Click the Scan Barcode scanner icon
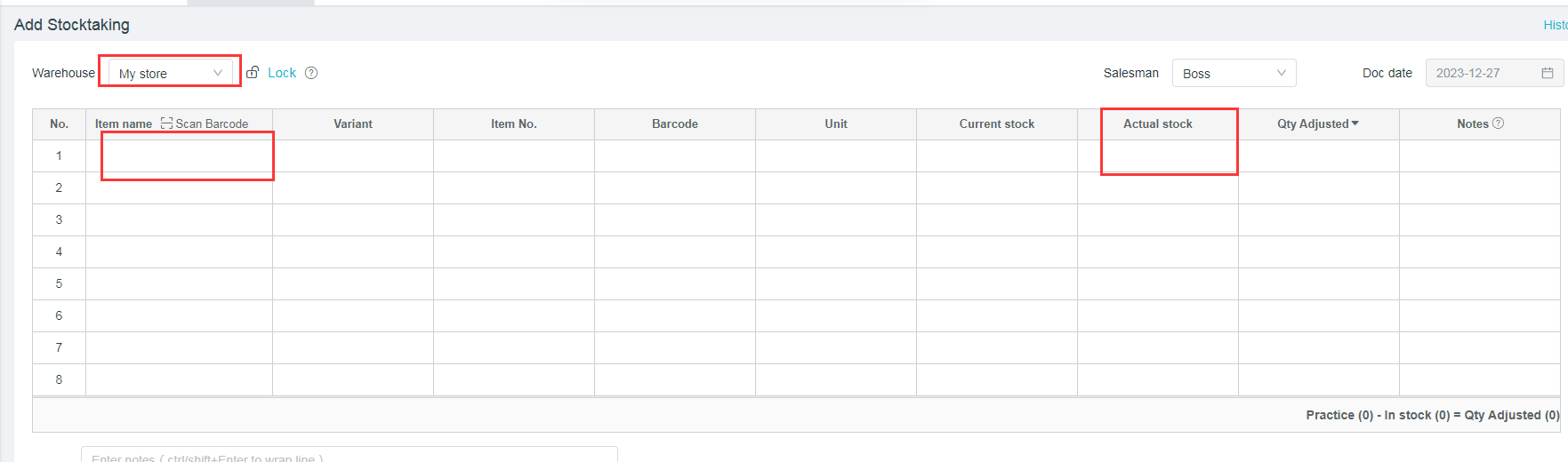Viewport: 1568px width, 462px height. click(x=166, y=123)
